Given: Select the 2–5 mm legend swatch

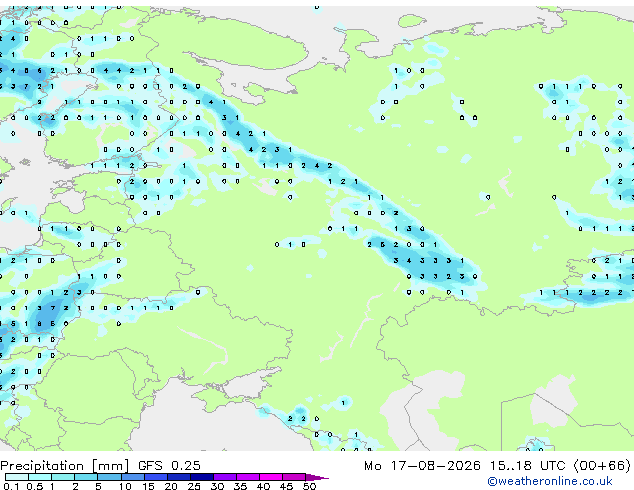Looking at the screenshot, I should pyautogui.click(x=86, y=477).
